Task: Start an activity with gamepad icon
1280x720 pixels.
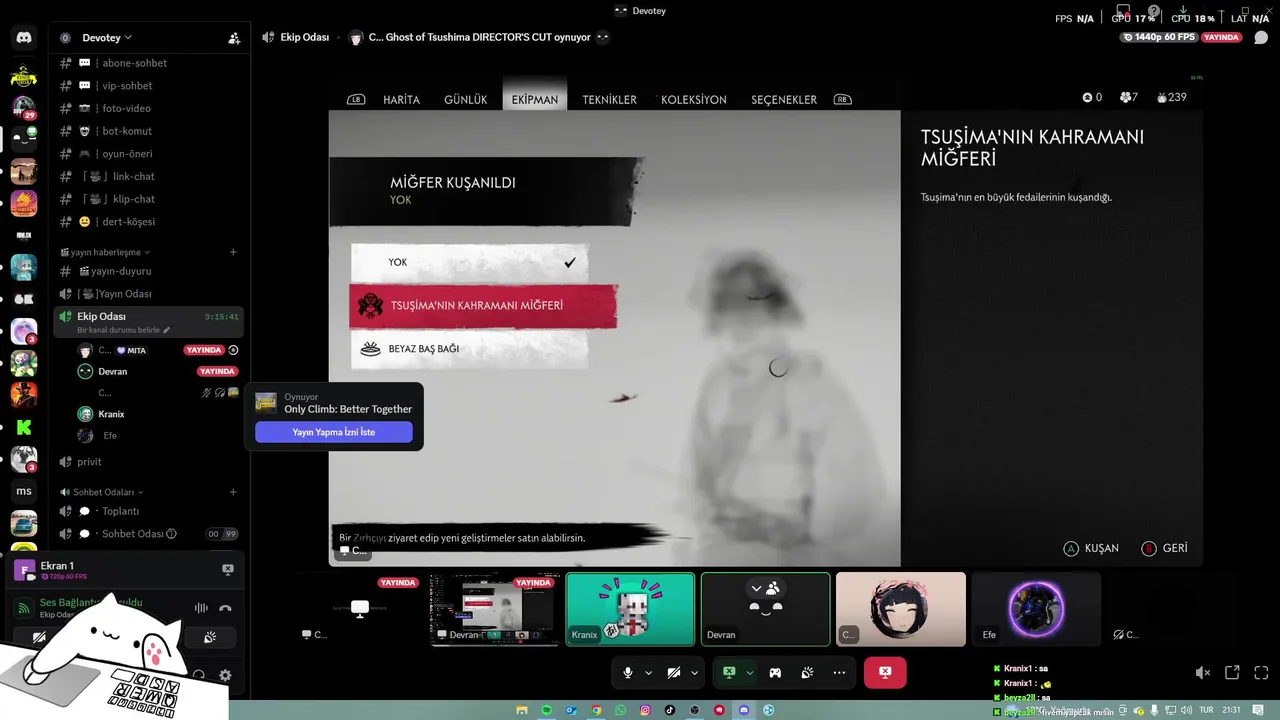Action: point(775,673)
